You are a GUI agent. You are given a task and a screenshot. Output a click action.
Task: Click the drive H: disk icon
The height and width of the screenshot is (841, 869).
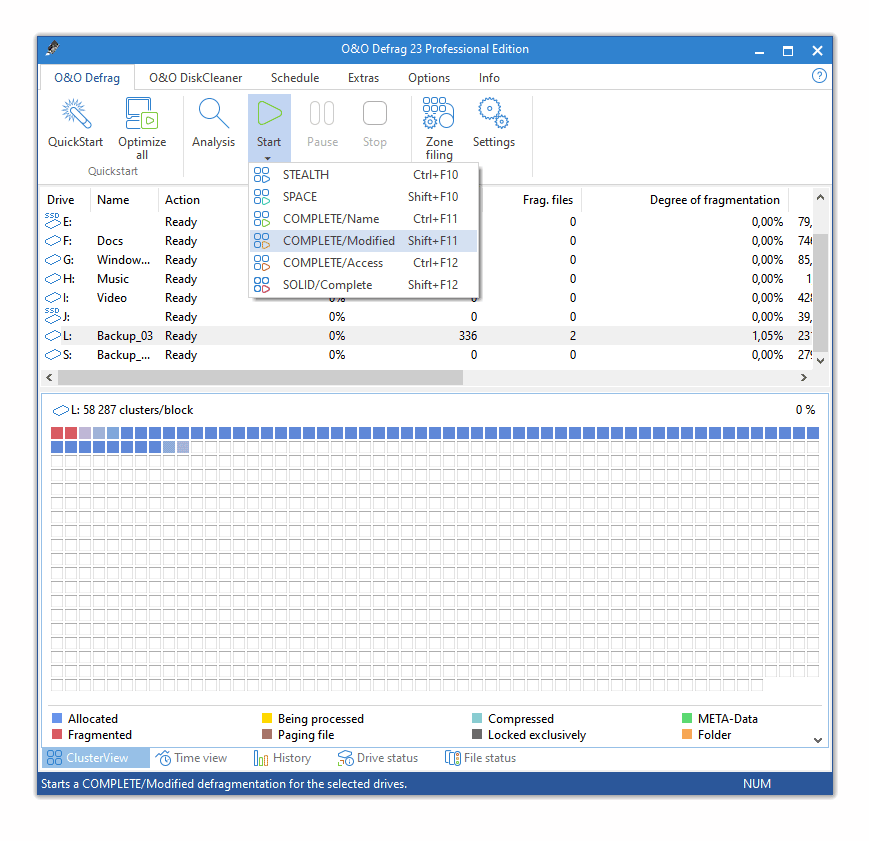click(53, 278)
